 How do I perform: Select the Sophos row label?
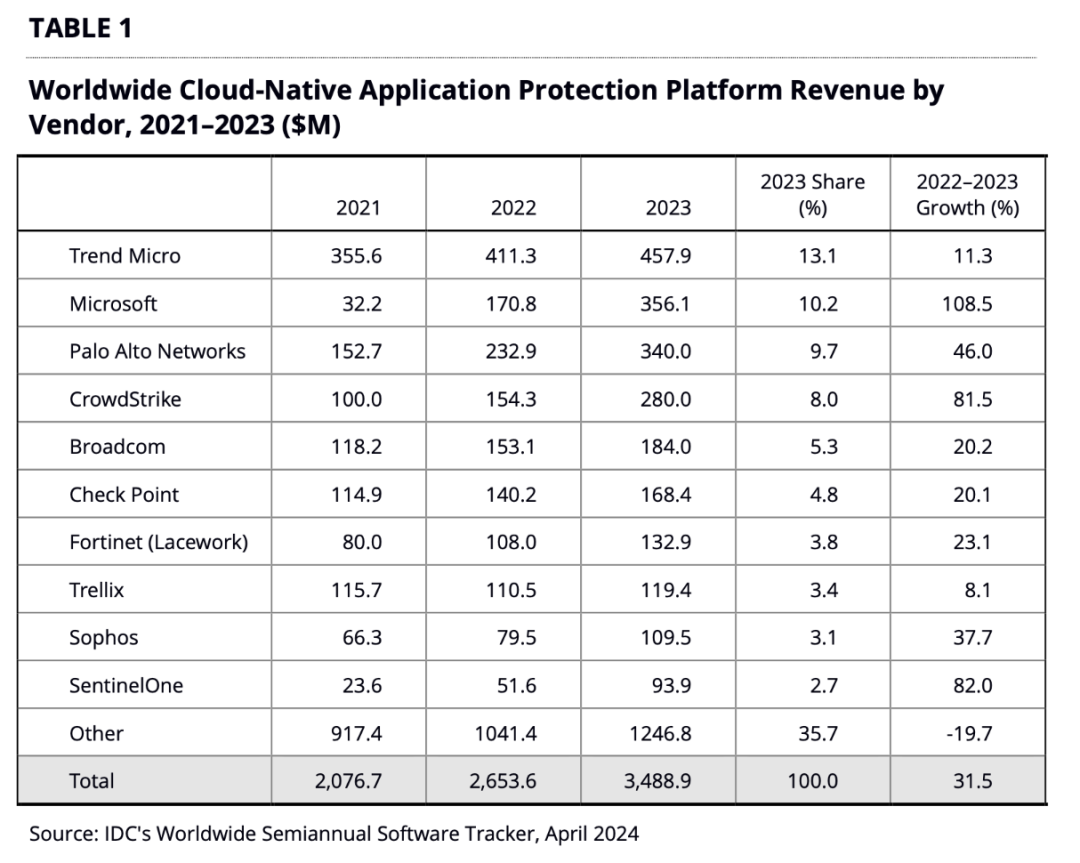point(103,638)
